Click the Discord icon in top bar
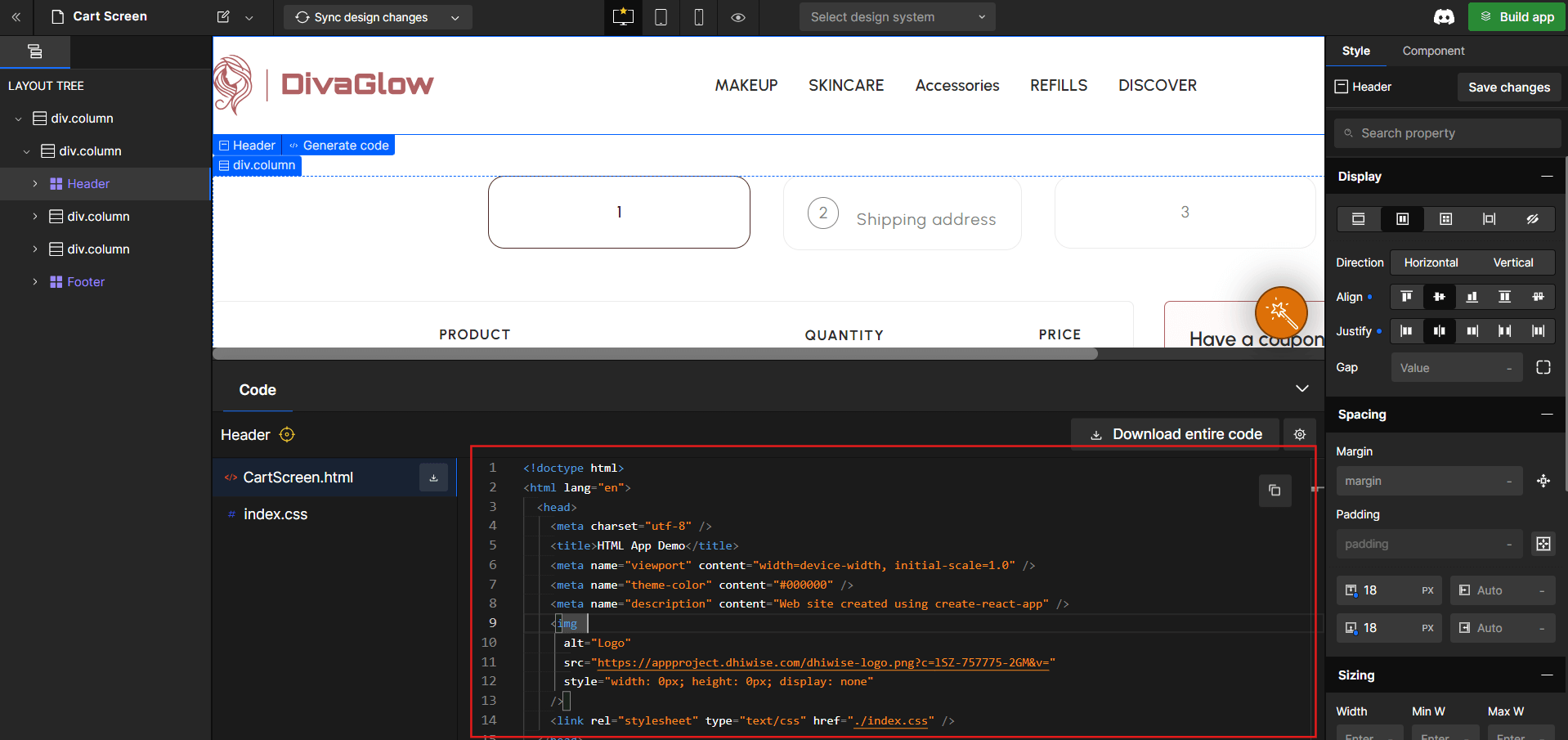1568x740 pixels. tap(1445, 17)
